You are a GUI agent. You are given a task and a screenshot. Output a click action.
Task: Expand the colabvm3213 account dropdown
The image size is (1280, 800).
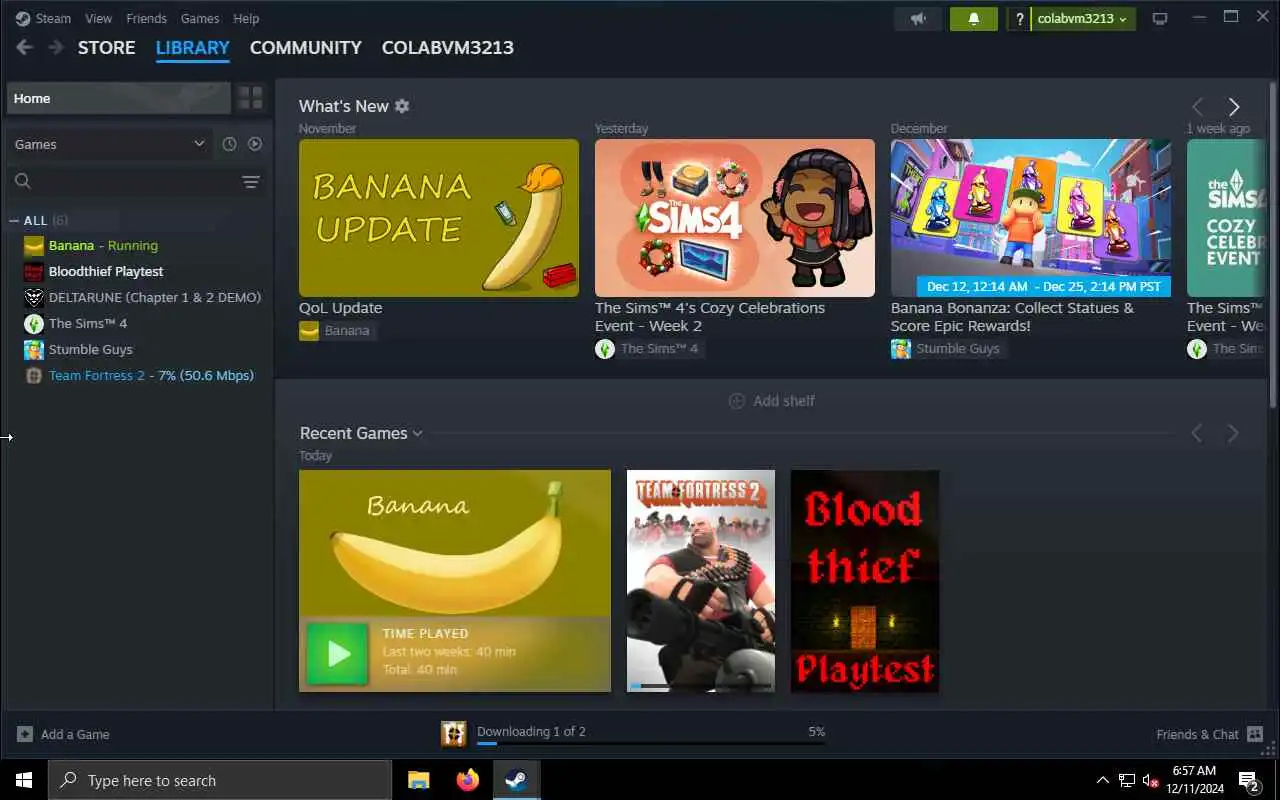coord(1083,19)
